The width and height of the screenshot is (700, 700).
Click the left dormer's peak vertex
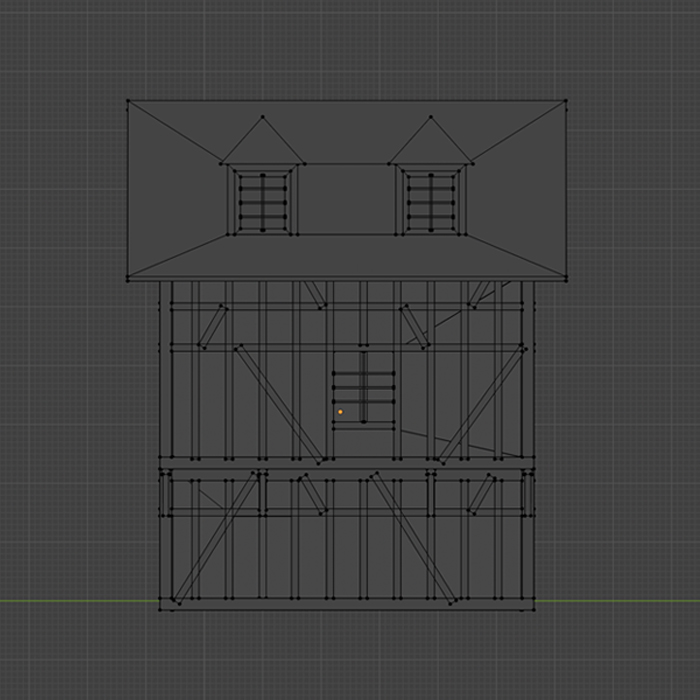262,117
